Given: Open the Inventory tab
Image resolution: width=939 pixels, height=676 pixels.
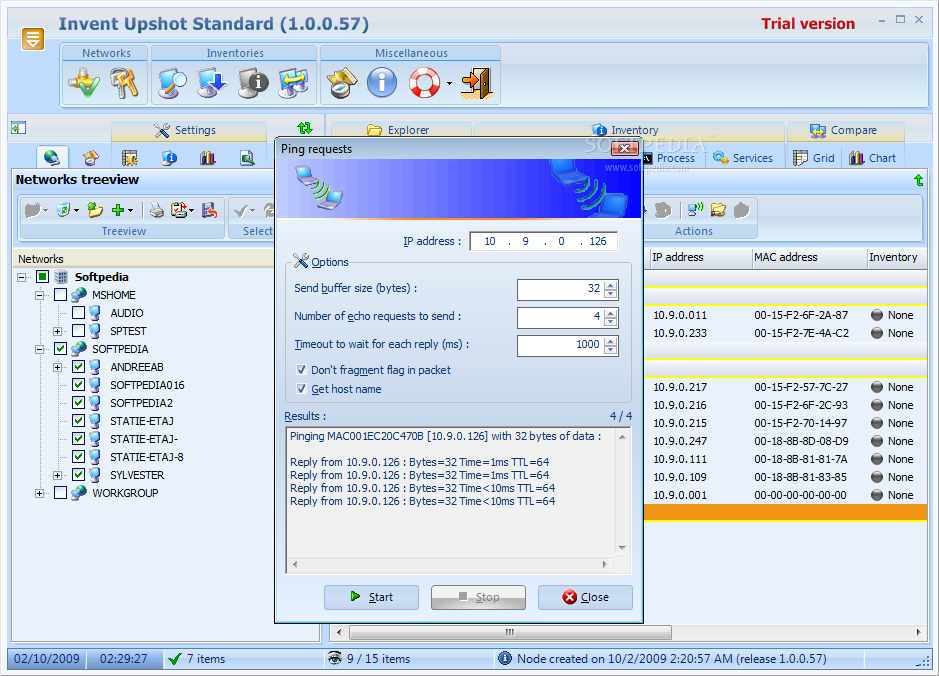Looking at the screenshot, I should [629, 130].
